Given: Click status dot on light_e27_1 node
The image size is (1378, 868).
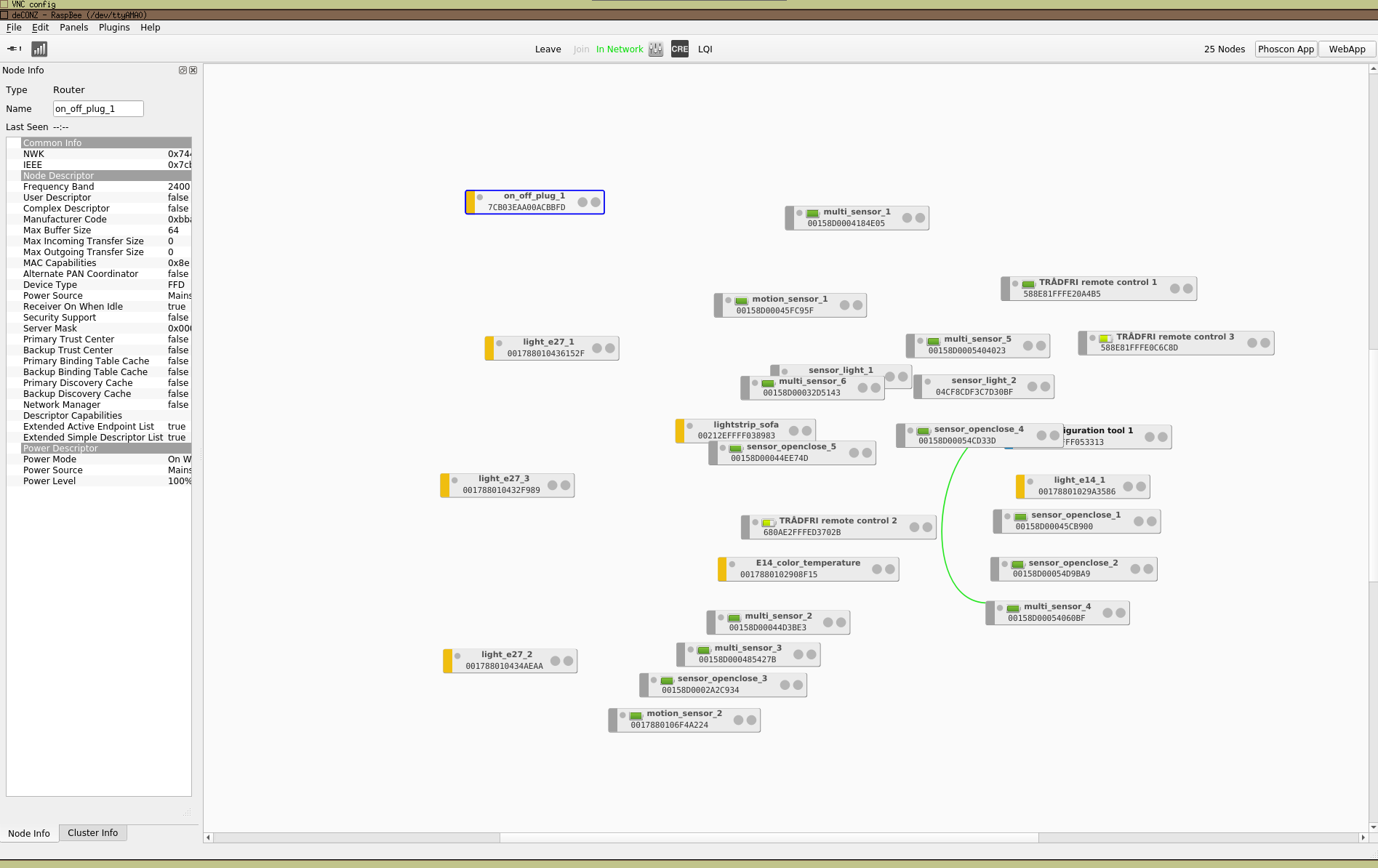Looking at the screenshot, I should (499, 343).
